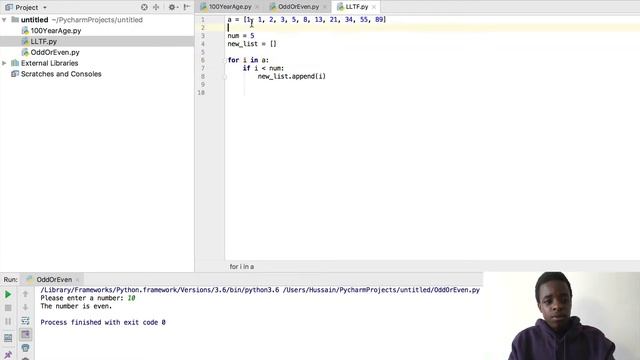Expand the External Libraries node
This screenshot has width=640, height=360.
(4, 63)
